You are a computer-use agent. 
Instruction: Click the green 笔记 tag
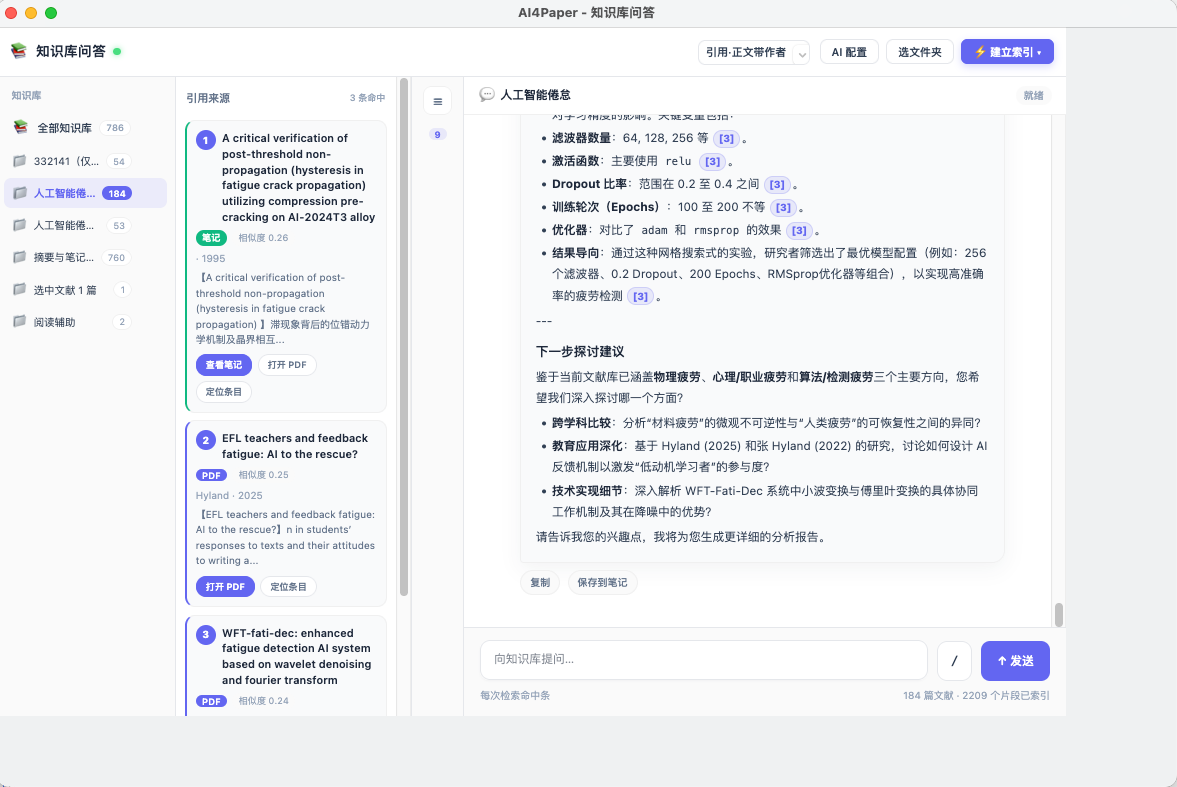pyautogui.click(x=212, y=237)
